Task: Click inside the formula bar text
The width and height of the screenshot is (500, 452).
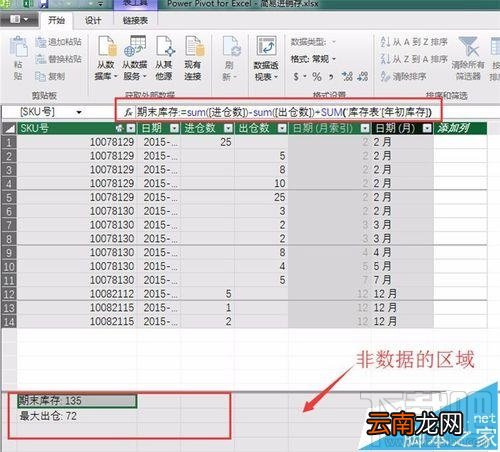Action: pos(284,112)
